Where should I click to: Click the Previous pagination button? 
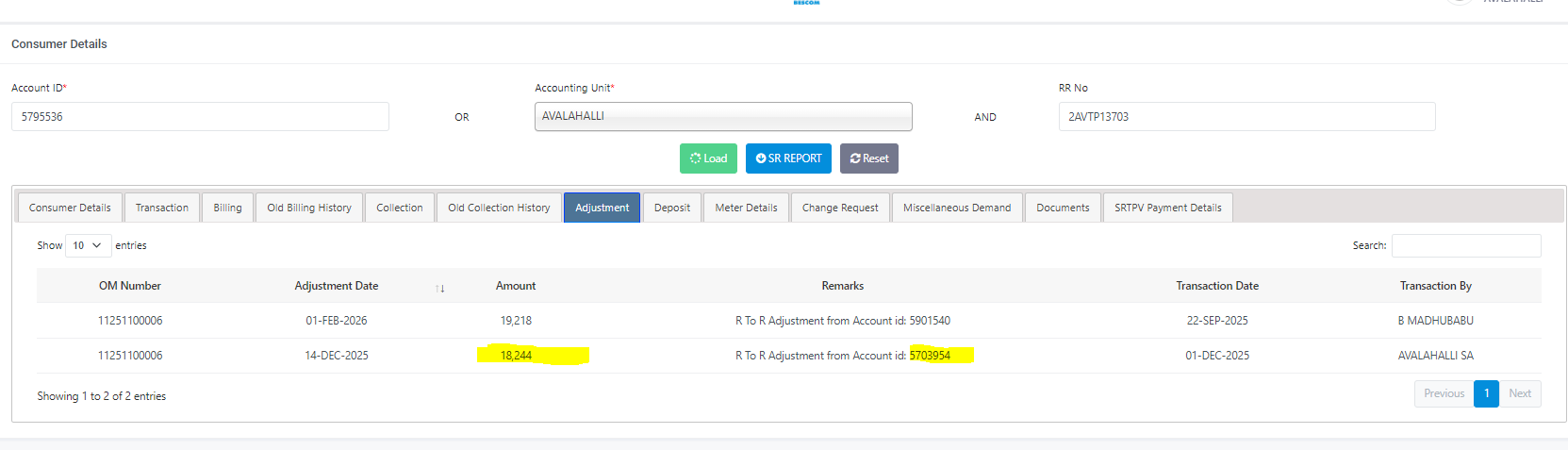pyautogui.click(x=1444, y=393)
